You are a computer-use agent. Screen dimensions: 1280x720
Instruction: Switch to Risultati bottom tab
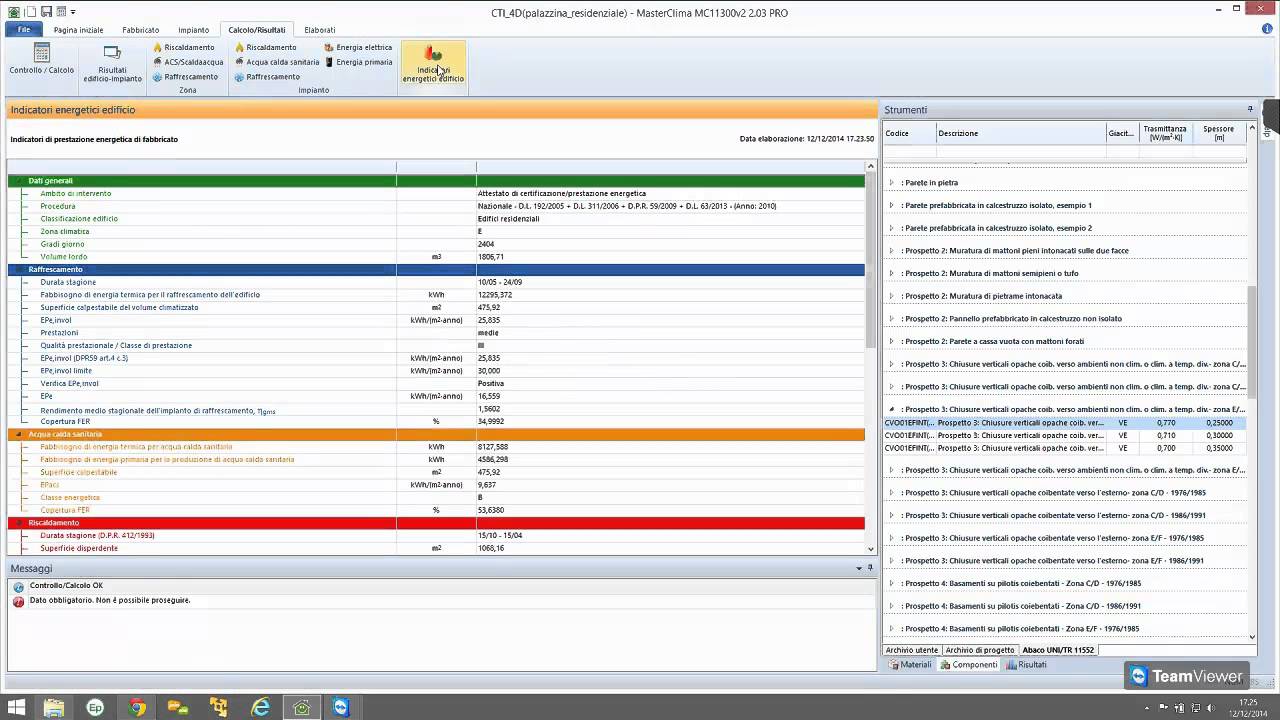1027,664
